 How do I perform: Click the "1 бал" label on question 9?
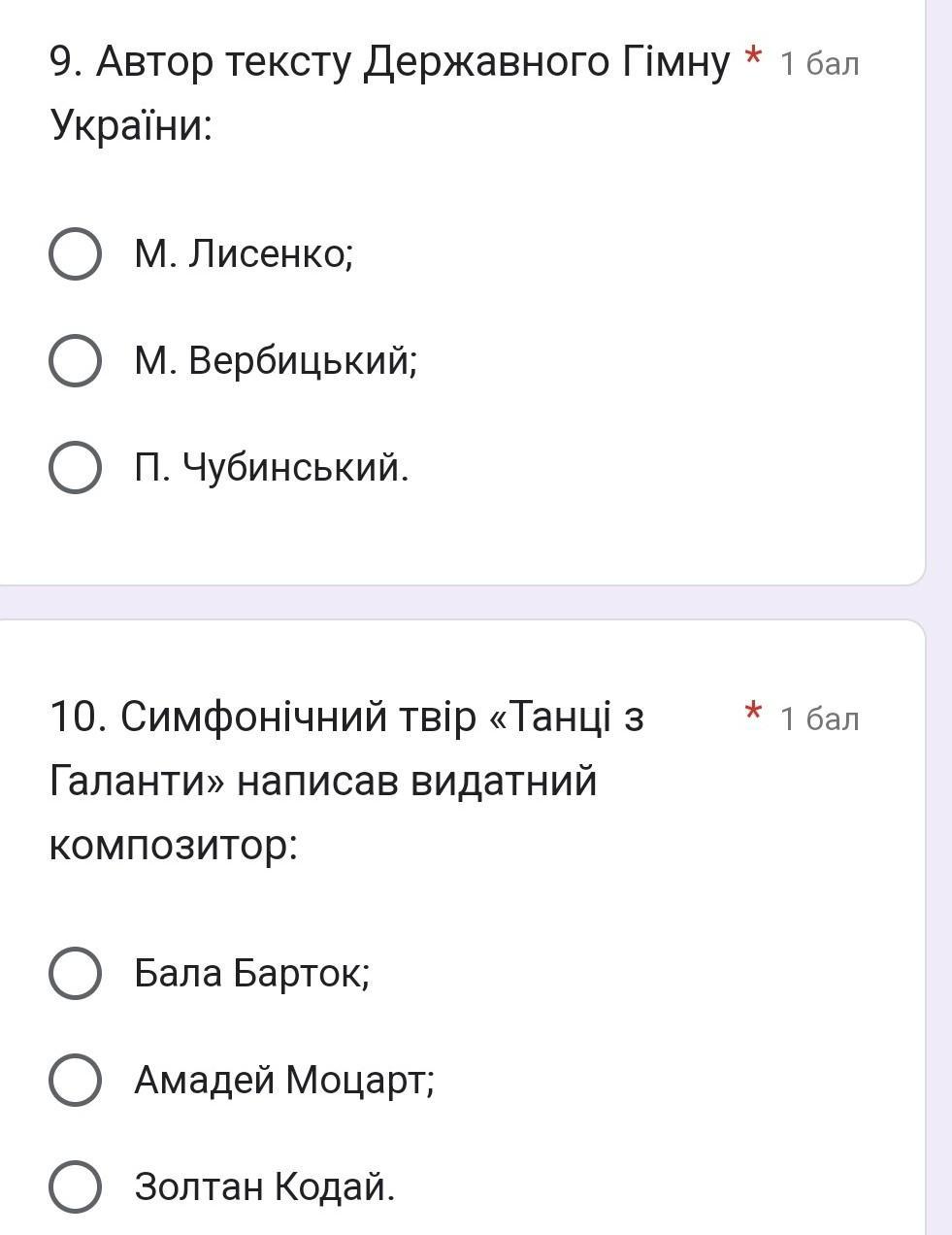point(819,64)
